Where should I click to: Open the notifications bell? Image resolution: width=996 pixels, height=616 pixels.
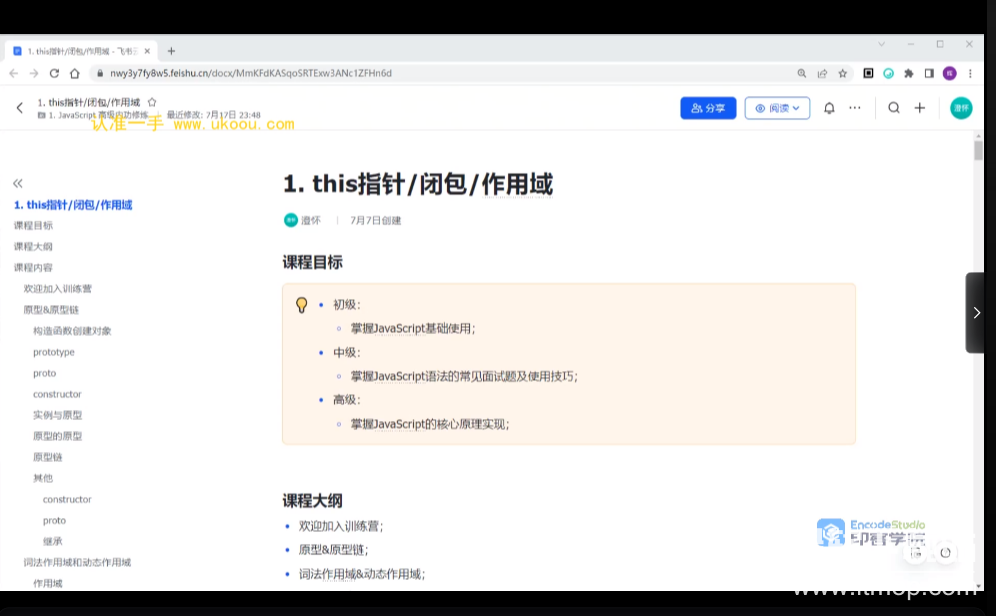(829, 108)
